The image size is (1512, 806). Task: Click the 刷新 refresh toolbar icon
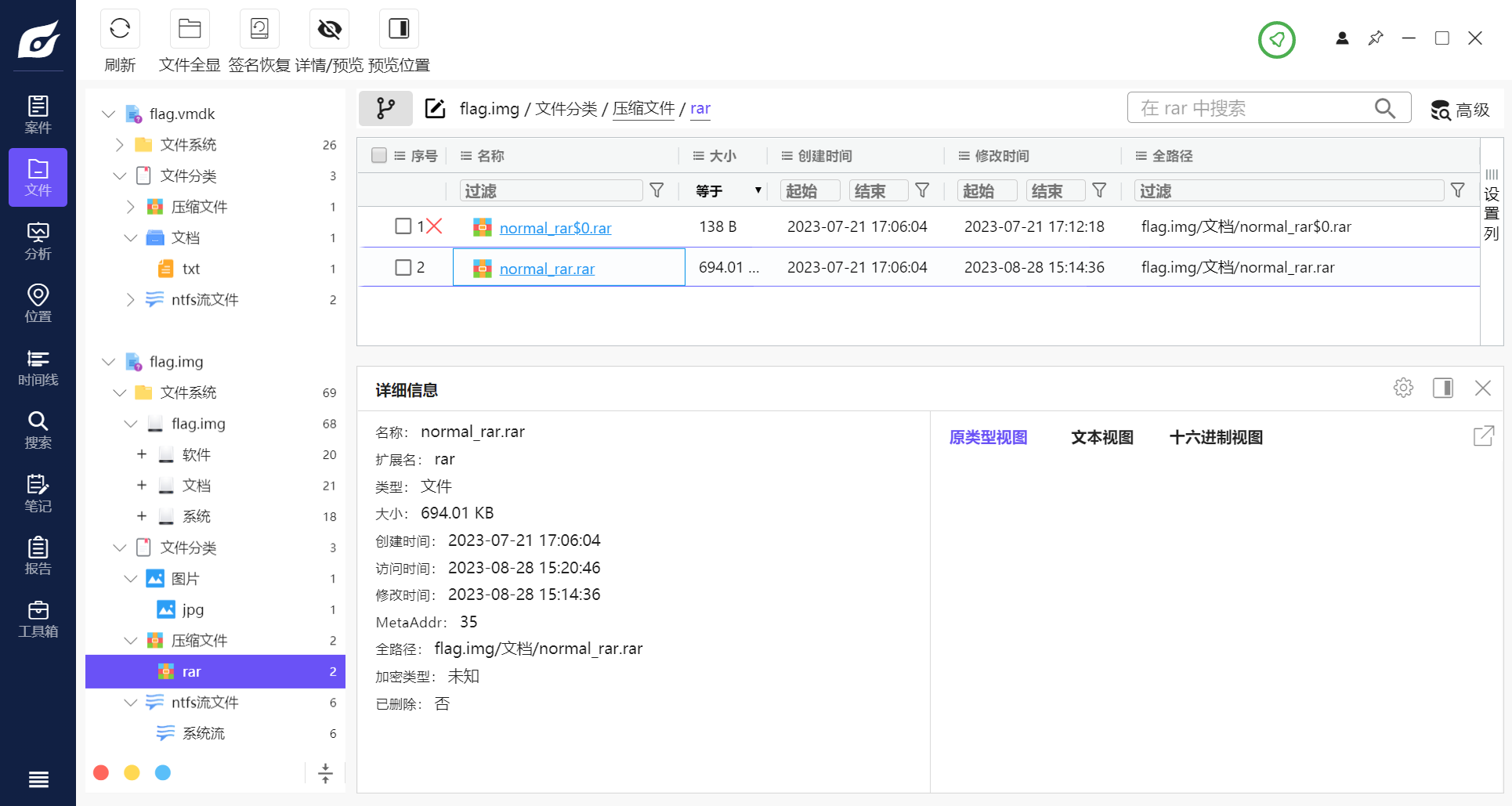click(119, 28)
